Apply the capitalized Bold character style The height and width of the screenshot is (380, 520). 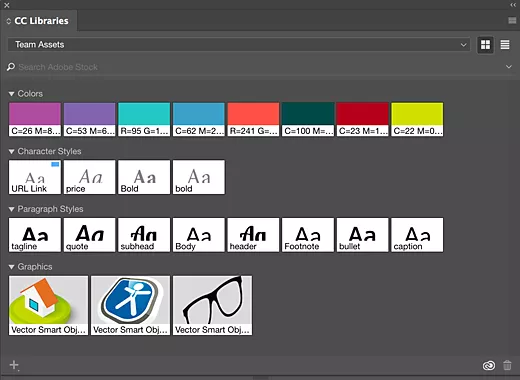144,177
